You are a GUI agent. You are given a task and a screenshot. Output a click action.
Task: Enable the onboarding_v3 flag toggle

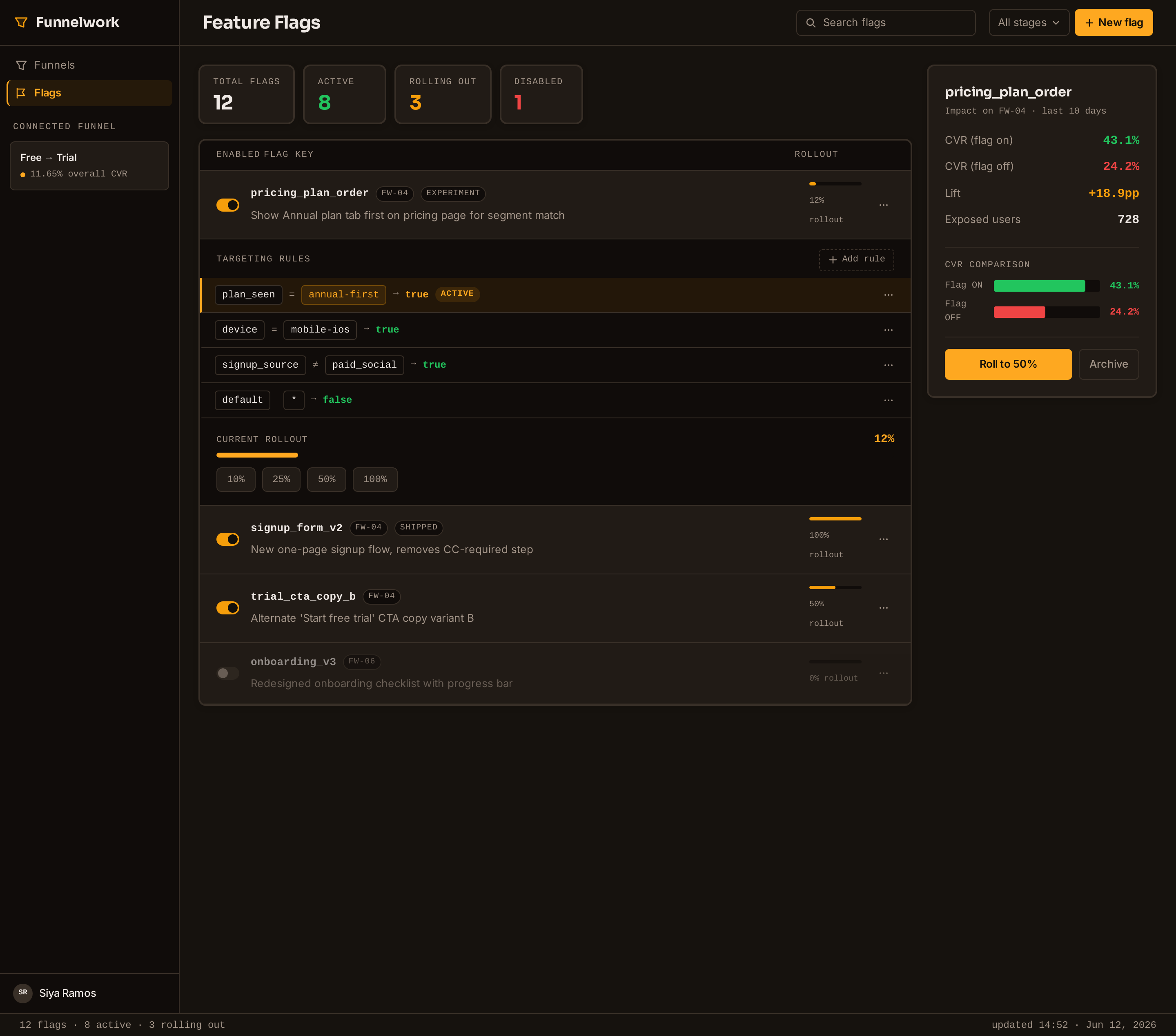(227, 673)
